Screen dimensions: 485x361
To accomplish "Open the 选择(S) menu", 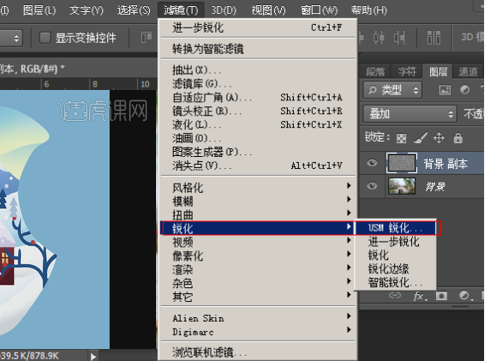I will click(134, 10).
